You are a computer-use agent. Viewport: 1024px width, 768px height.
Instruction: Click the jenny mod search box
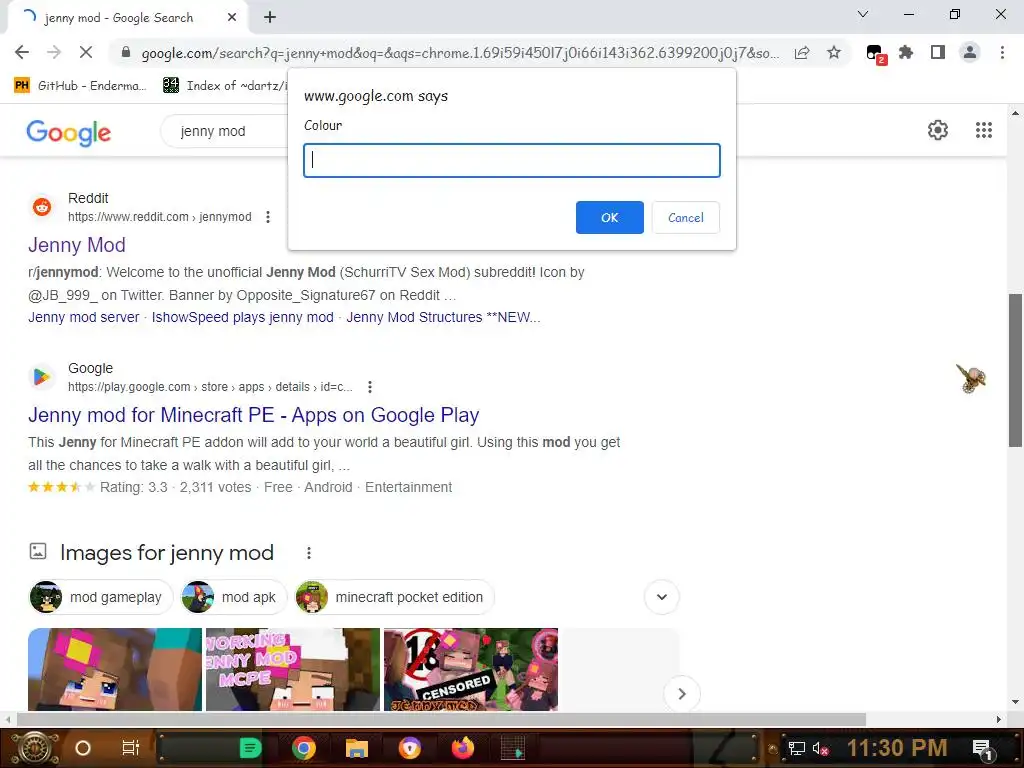coord(224,131)
